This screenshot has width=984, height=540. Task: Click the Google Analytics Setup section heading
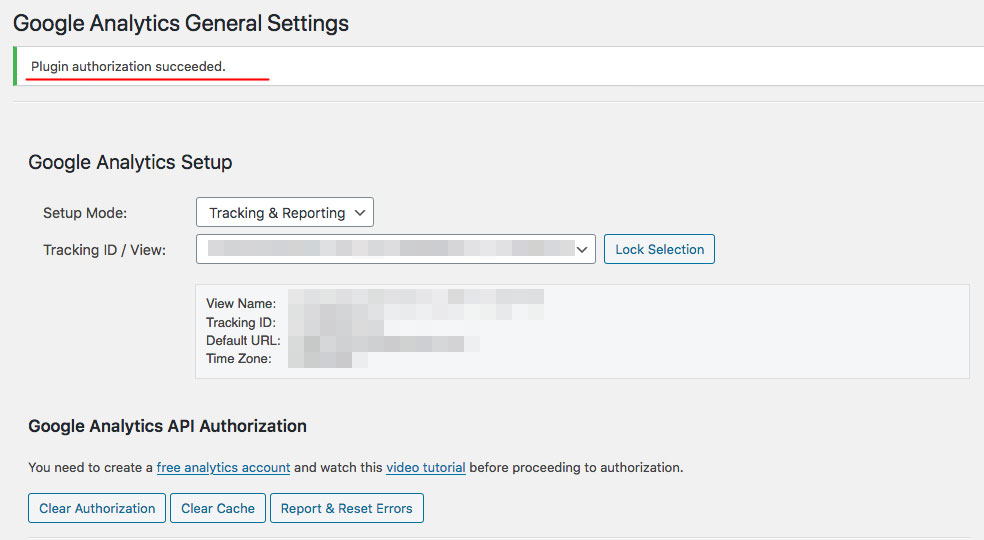(x=130, y=162)
